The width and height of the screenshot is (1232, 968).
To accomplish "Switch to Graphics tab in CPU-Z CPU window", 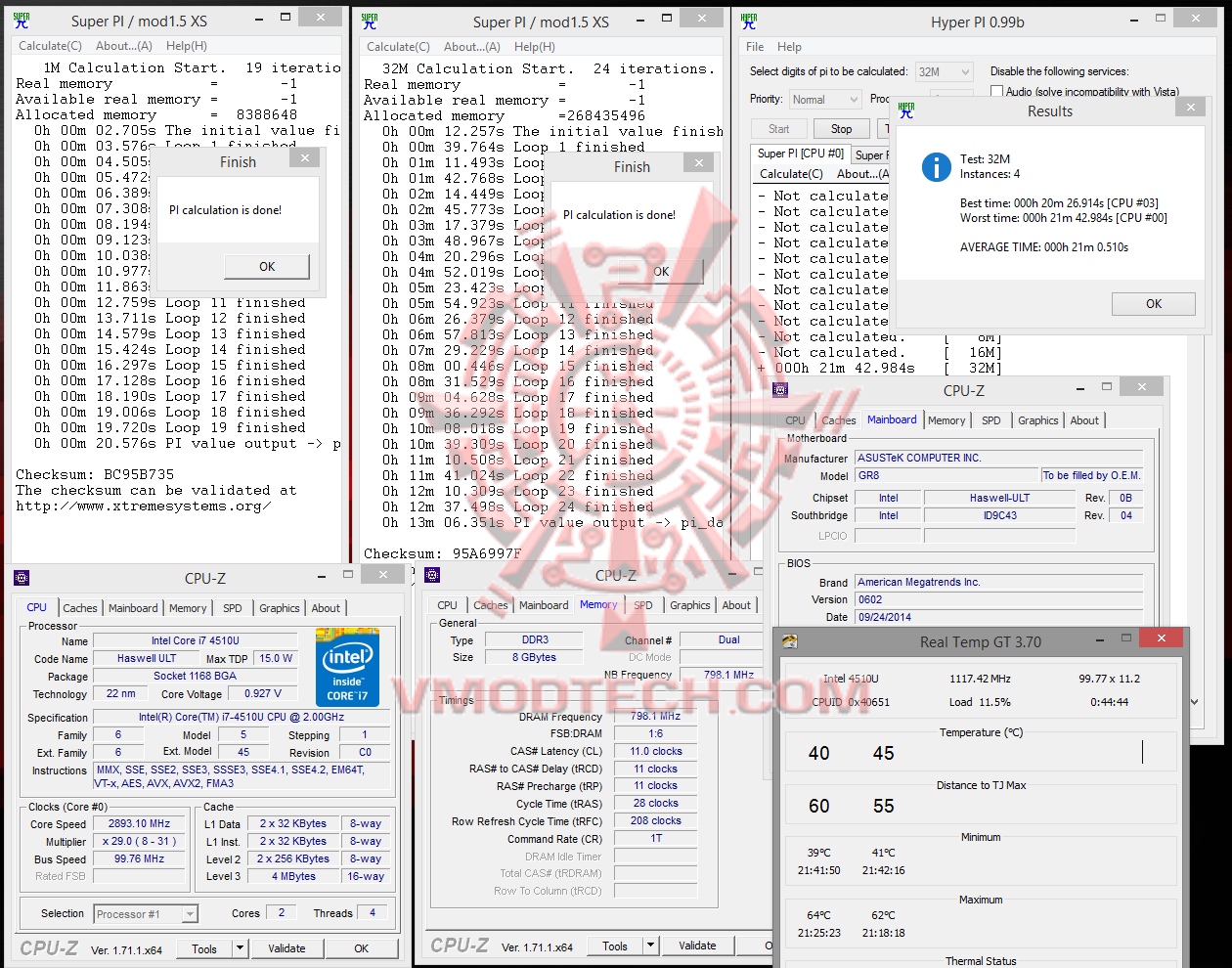I will pyautogui.click(x=280, y=608).
